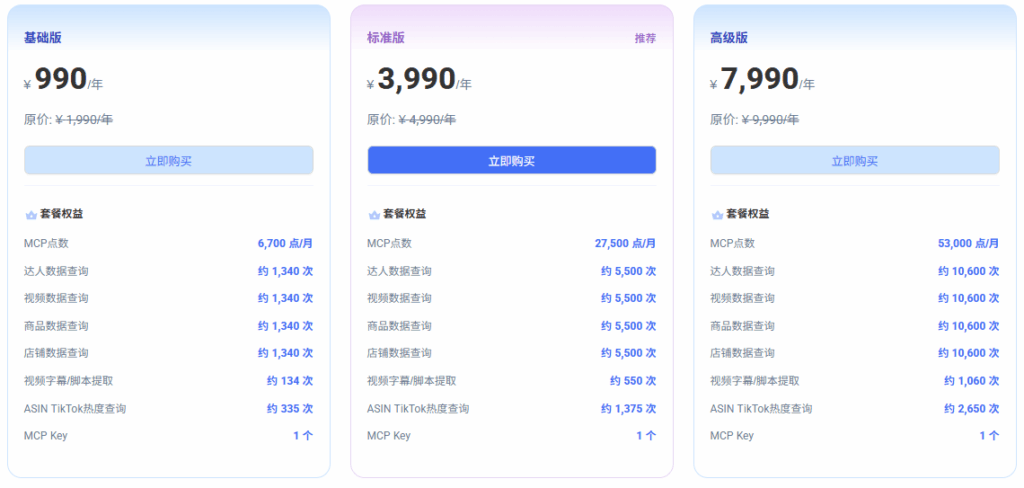Click 约 1,060 次 subtitle extraction value
This screenshot has height=488, width=1024.
tap(972, 381)
